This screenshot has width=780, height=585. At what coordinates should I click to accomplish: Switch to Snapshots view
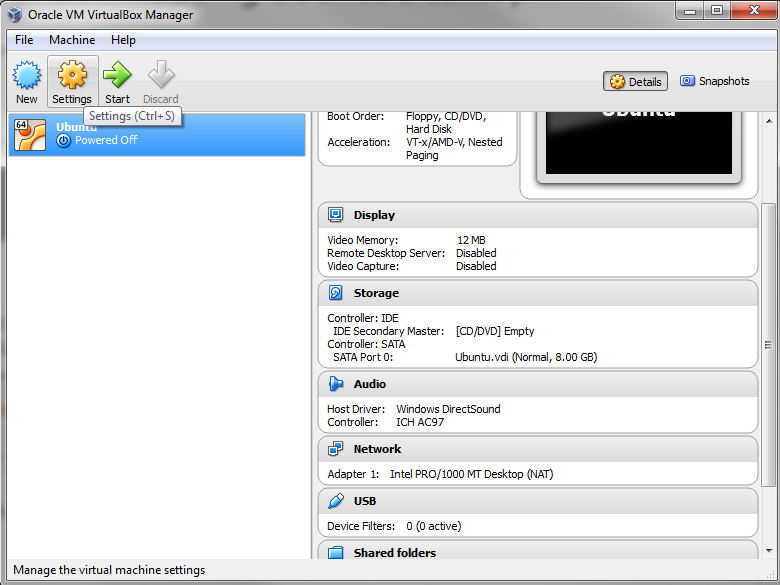(x=715, y=81)
